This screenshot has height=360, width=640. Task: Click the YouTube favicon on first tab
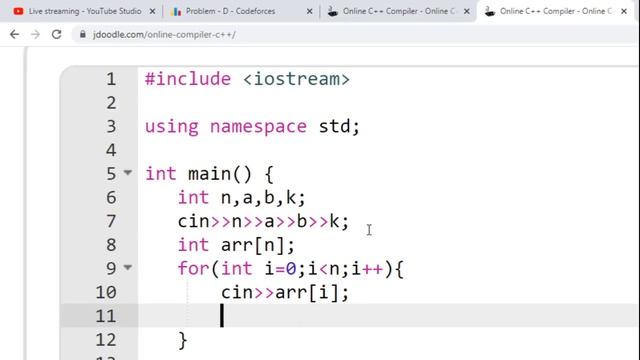(x=18, y=11)
